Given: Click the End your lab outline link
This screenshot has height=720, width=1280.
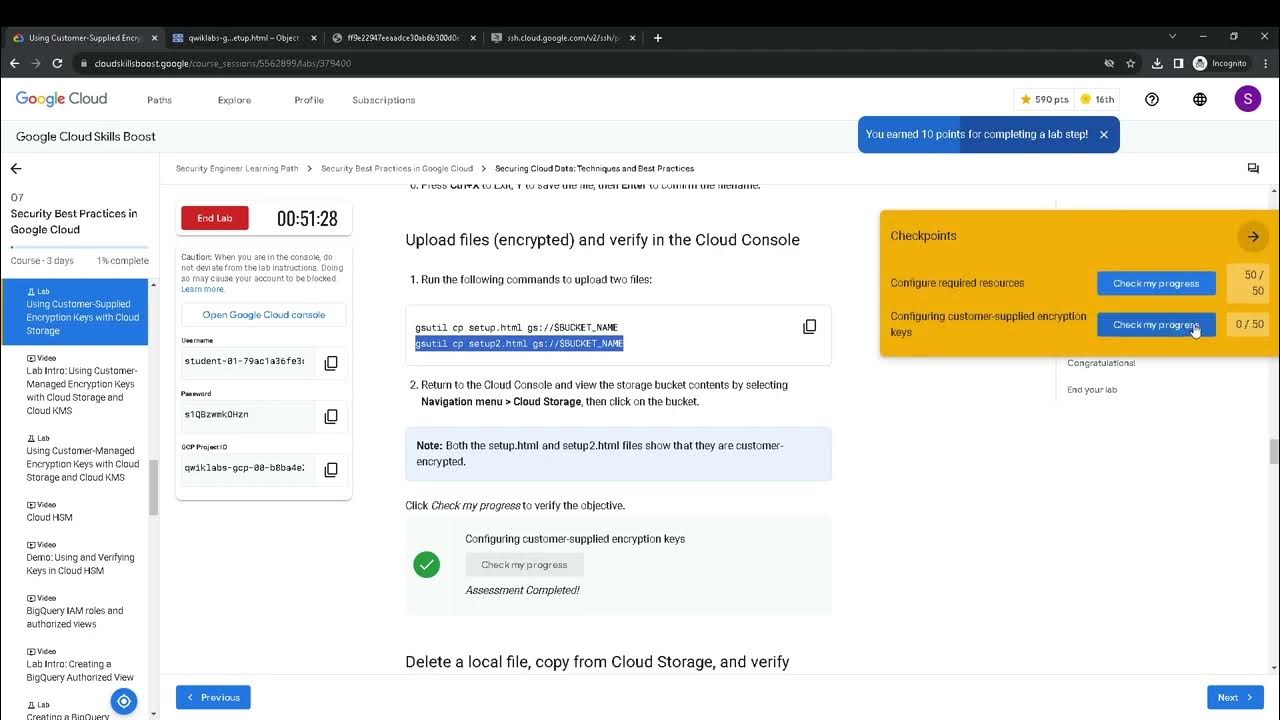Looking at the screenshot, I should pos(1092,390).
